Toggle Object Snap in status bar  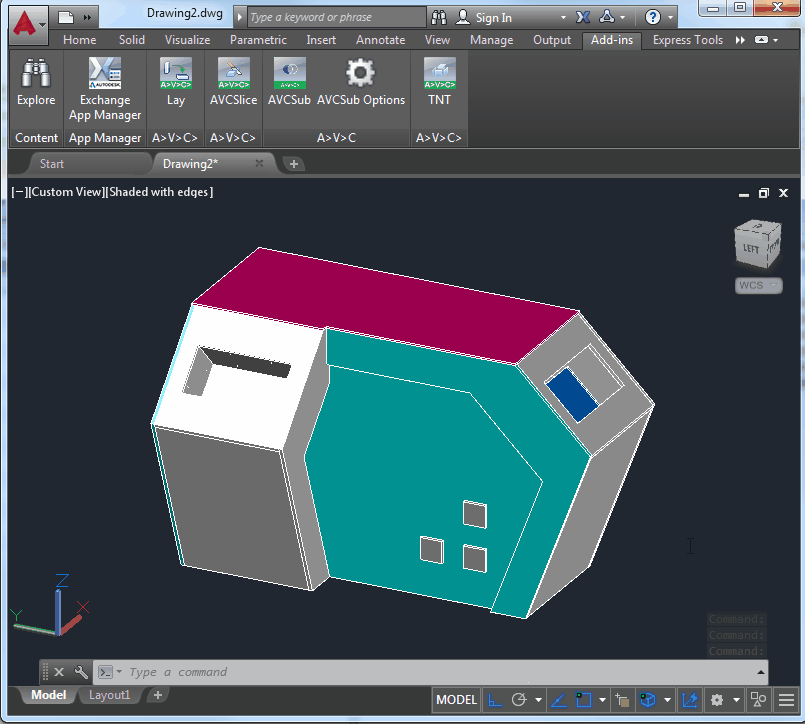[584, 700]
